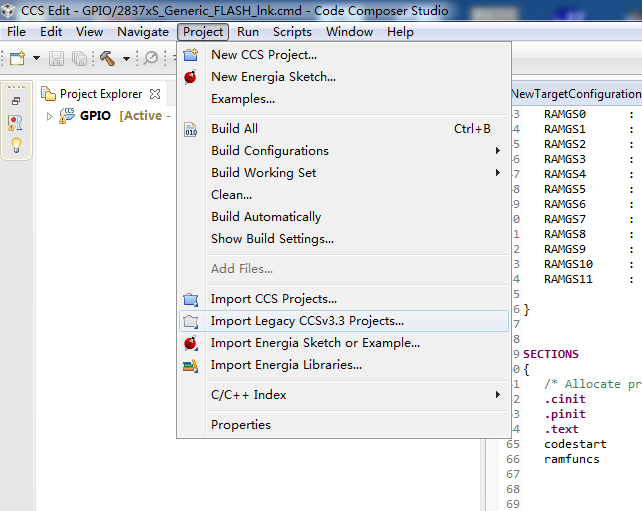Screen dimensions: 642x511
Task: Click the Import Energia Sketch icon
Action: (191, 343)
